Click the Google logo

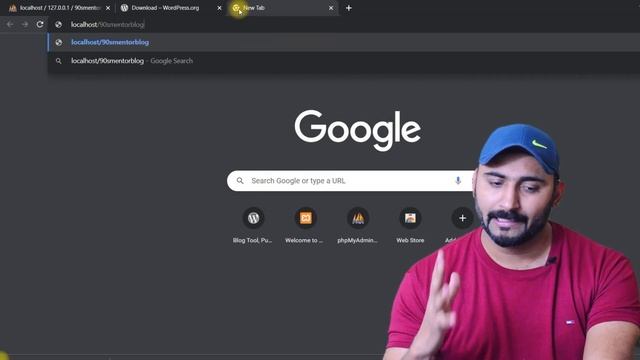click(x=358, y=130)
